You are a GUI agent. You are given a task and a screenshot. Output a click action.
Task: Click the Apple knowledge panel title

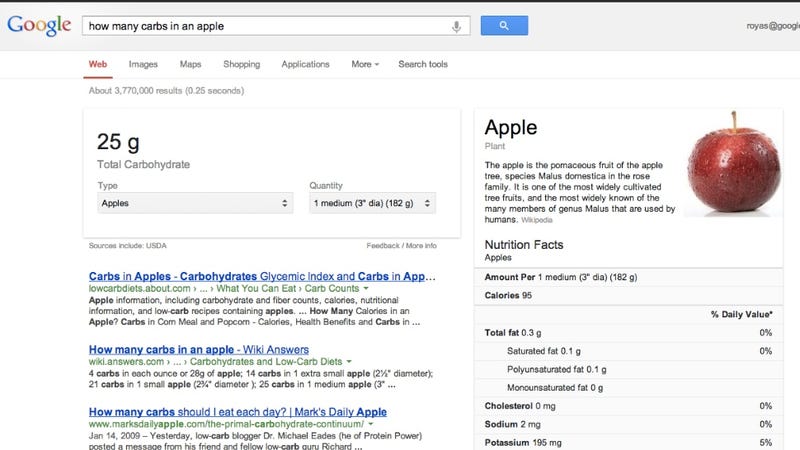pyautogui.click(x=511, y=128)
